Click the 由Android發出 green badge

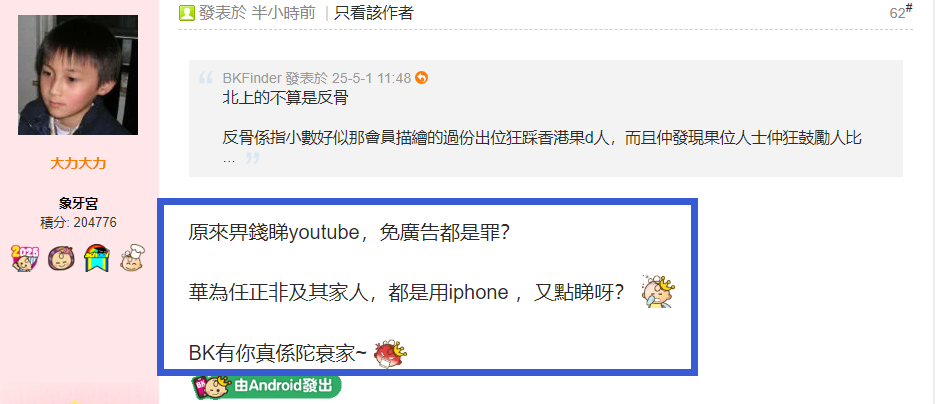click(267, 387)
